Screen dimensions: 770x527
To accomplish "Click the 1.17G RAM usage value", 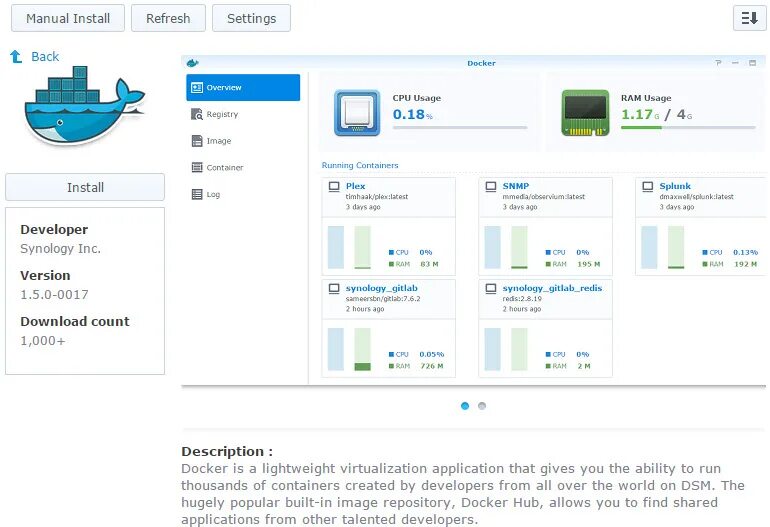I will [640, 114].
